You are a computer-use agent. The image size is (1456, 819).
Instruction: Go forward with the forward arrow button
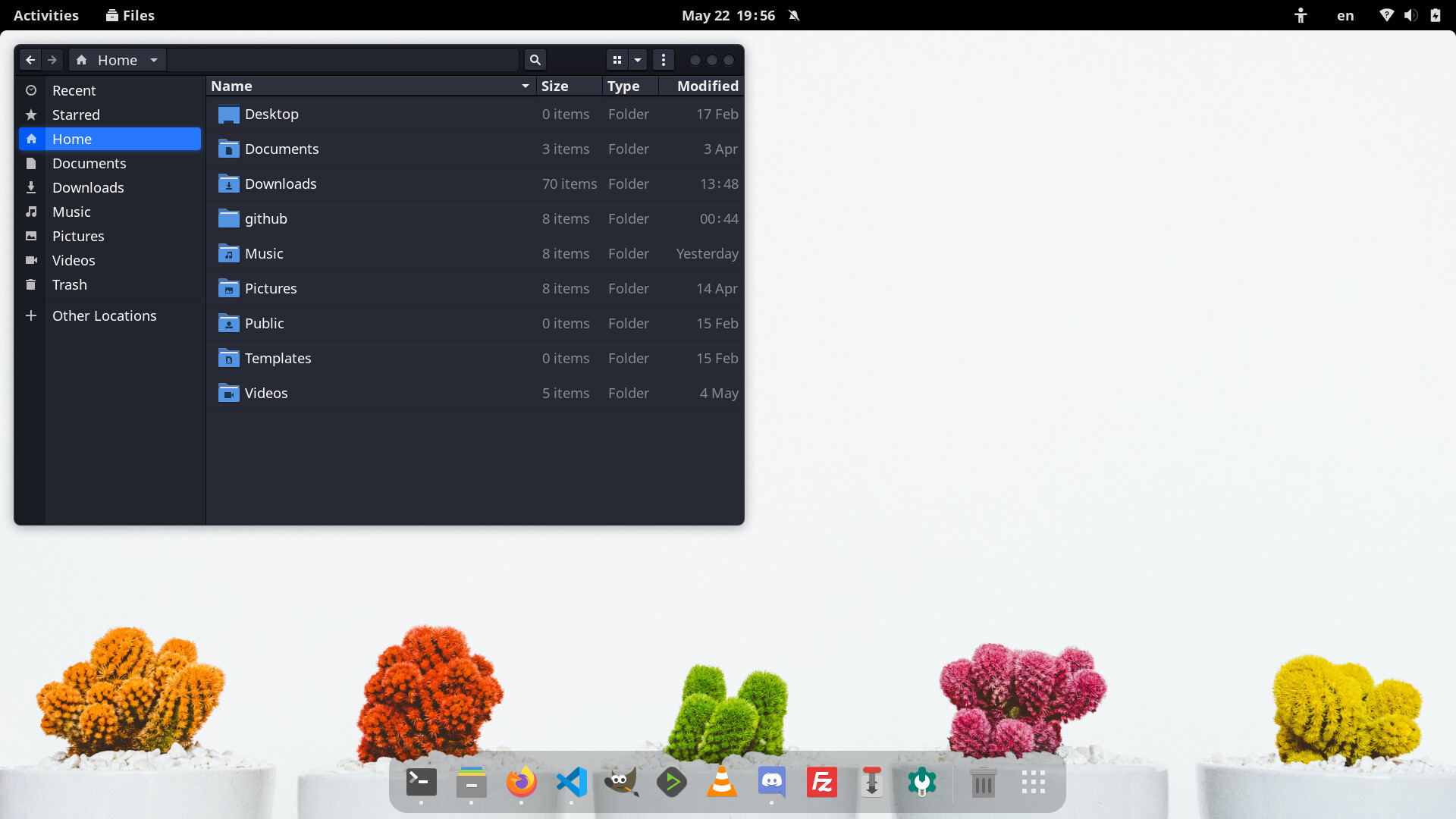(52, 60)
